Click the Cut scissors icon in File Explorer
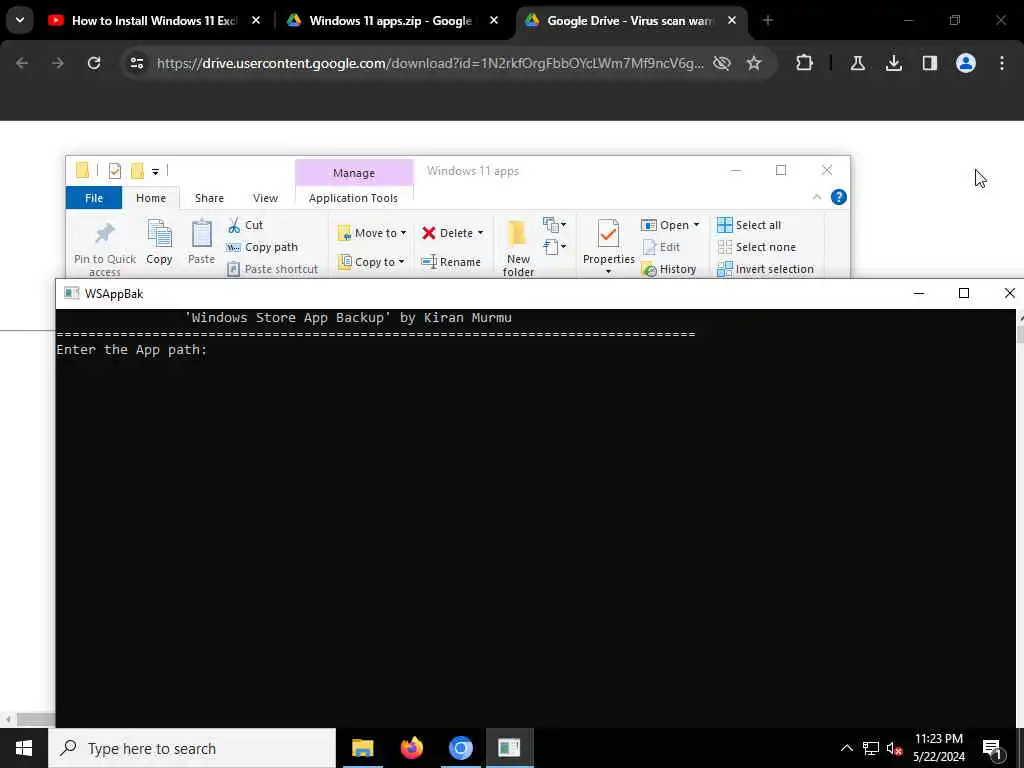Viewport: 1024px width, 768px height. [x=234, y=225]
